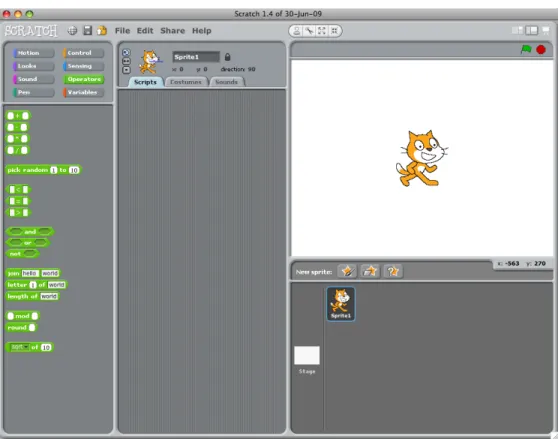558x439 pixels.
Task: Select the Control block category
Action: (x=83, y=53)
